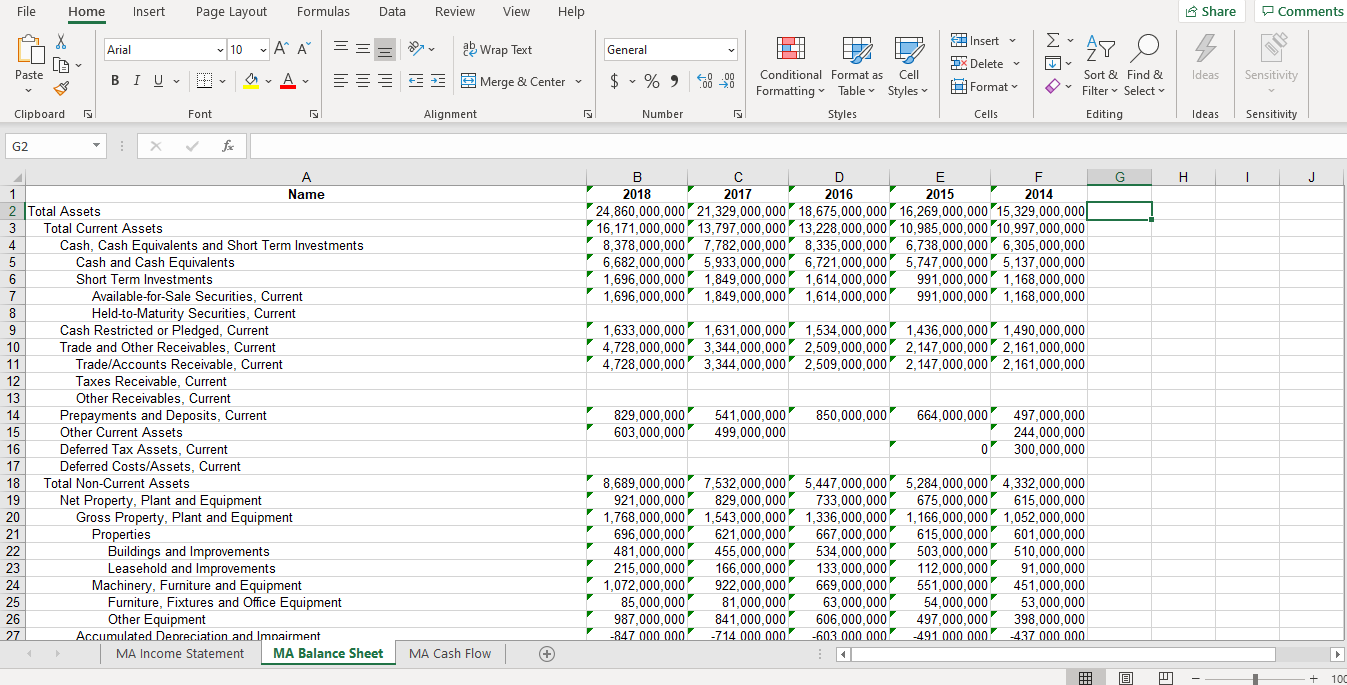
Task: Open Format cells menu
Action: pyautogui.click(x=984, y=87)
